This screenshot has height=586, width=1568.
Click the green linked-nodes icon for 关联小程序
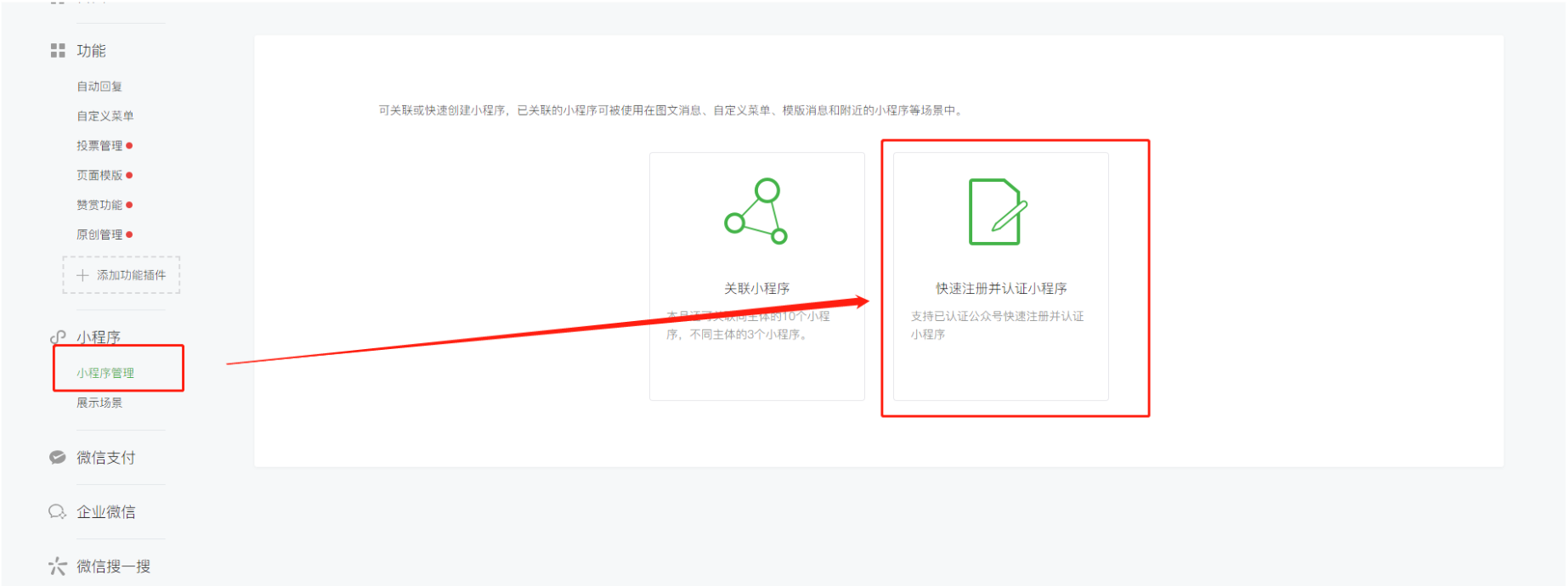click(x=756, y=211)
